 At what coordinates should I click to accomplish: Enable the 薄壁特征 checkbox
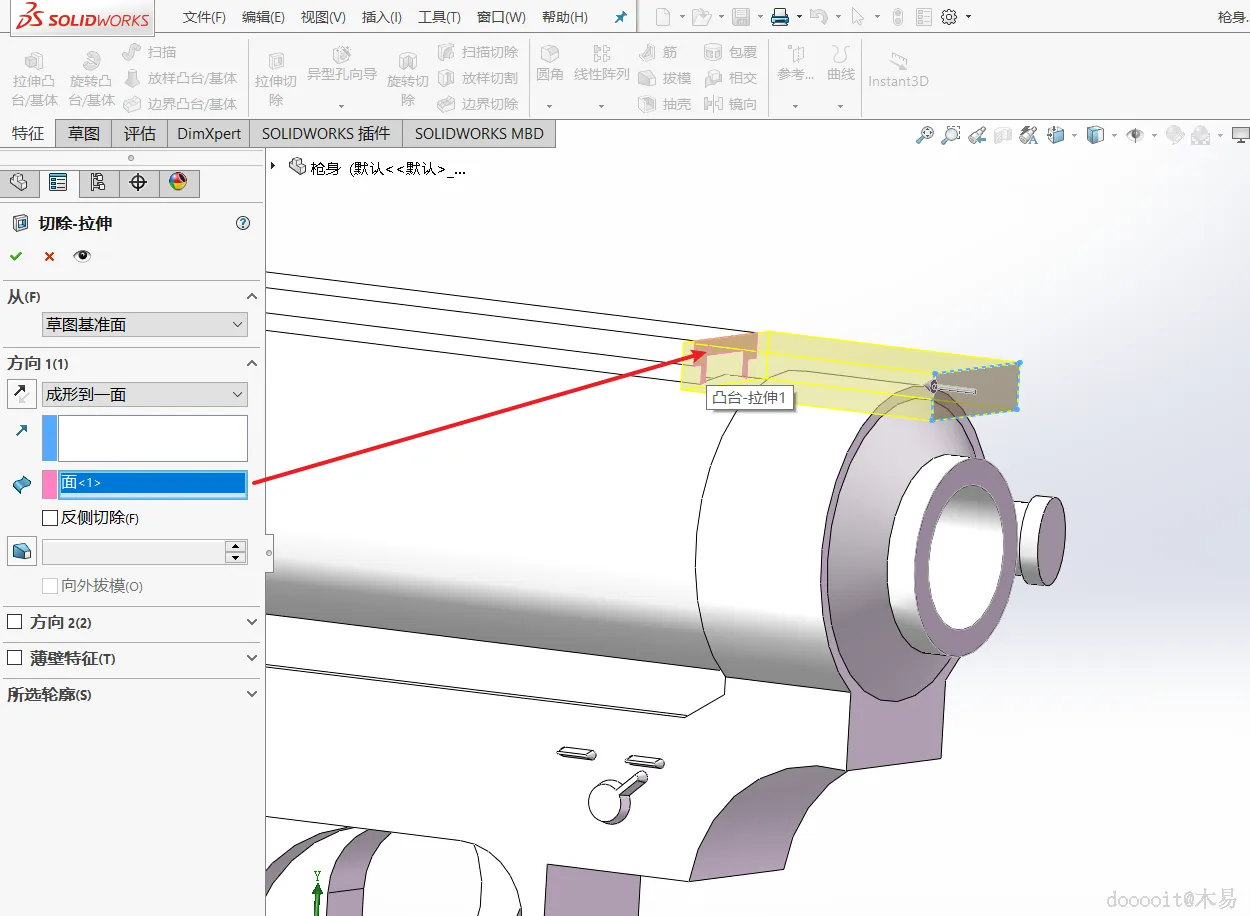15,658
